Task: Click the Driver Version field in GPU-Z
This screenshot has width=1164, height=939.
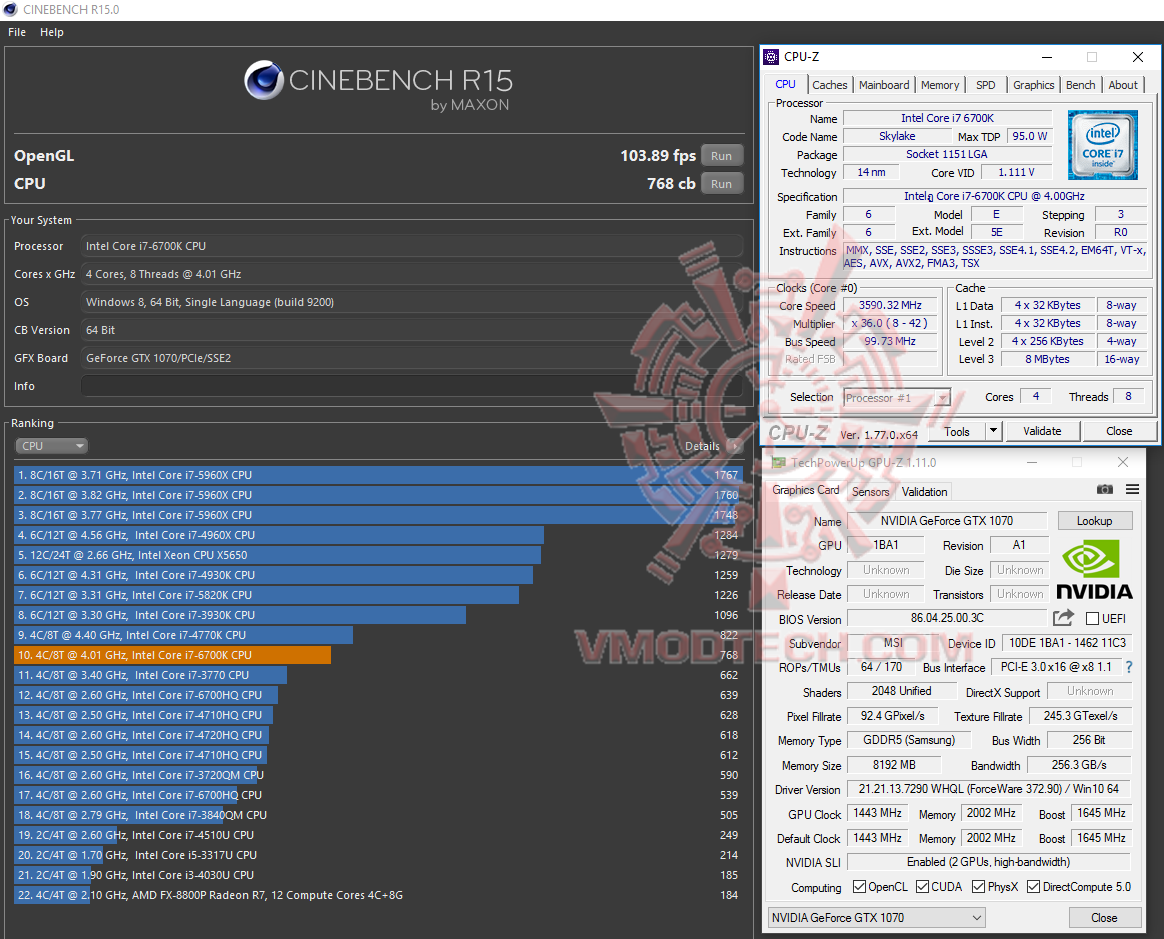Action: point(989,788)
